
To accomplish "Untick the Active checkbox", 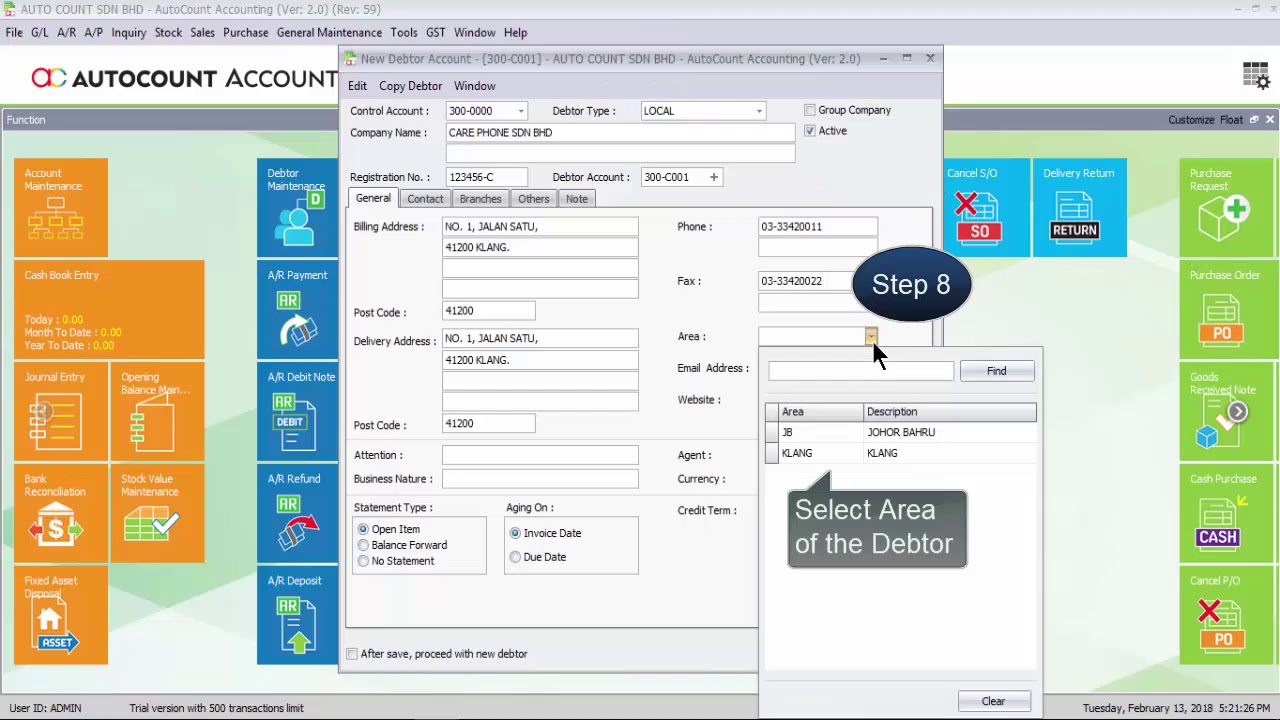I will 810,131.
